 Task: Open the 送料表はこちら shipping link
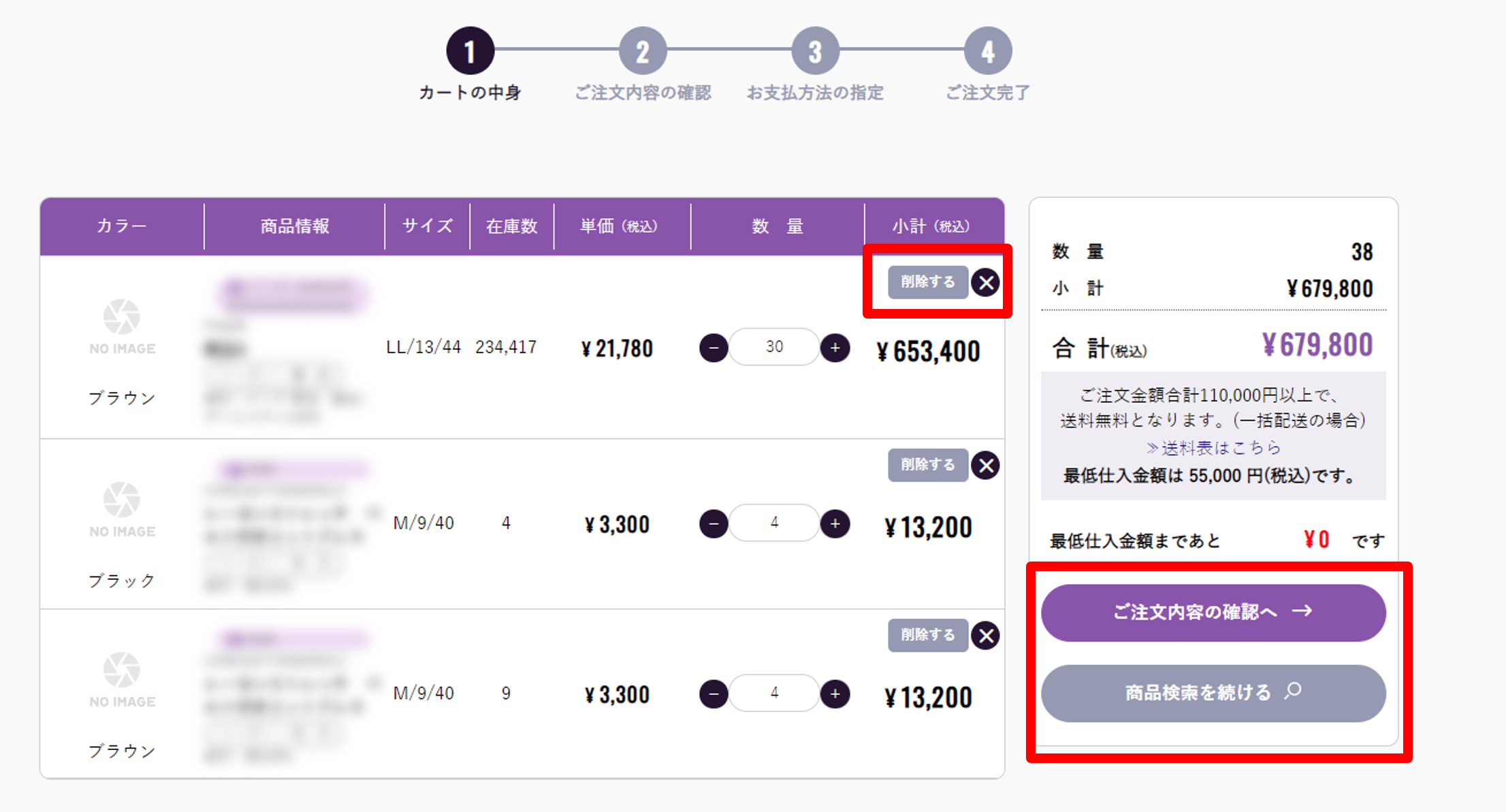(1213, 448)
